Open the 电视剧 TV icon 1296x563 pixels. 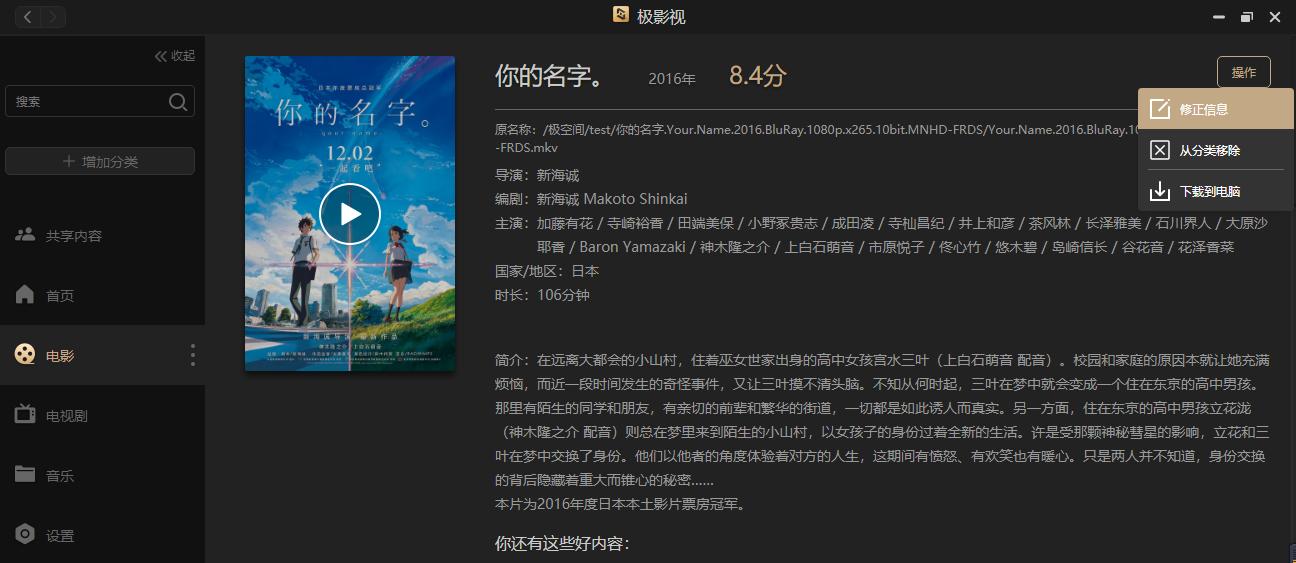click(x=25, y=415)
